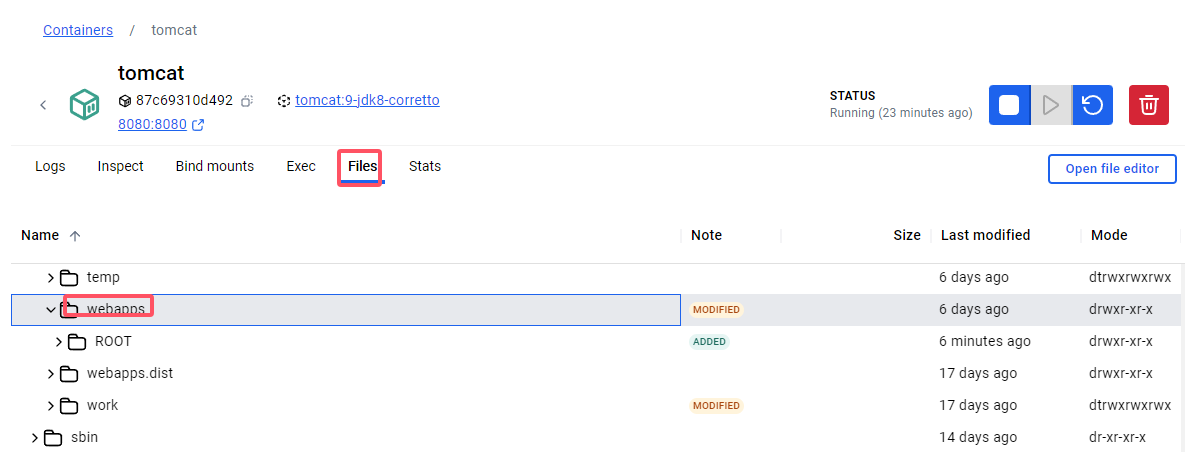Screen dimensions: 1195x452
Task: Click the greyed-out start play icon
Action: click(x=1051, y=105)
